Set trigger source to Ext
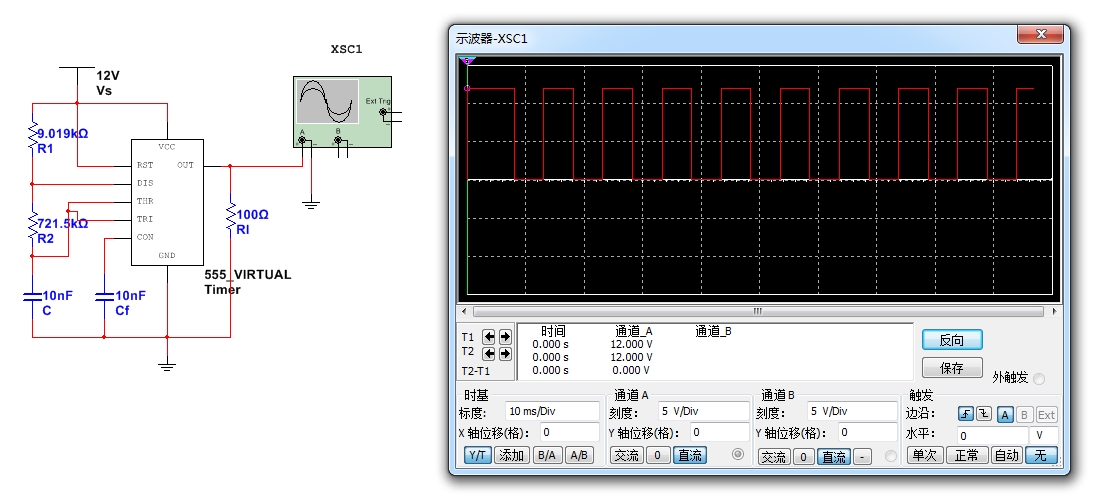Screen dimensions: 1100x500 (1047, 414)
